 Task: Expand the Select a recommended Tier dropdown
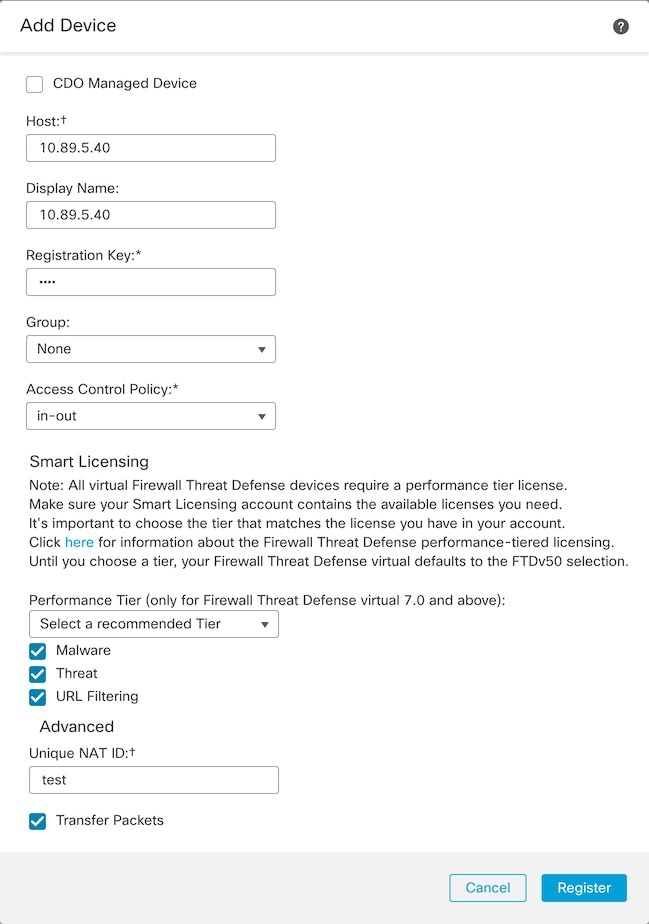pos(150,623)
